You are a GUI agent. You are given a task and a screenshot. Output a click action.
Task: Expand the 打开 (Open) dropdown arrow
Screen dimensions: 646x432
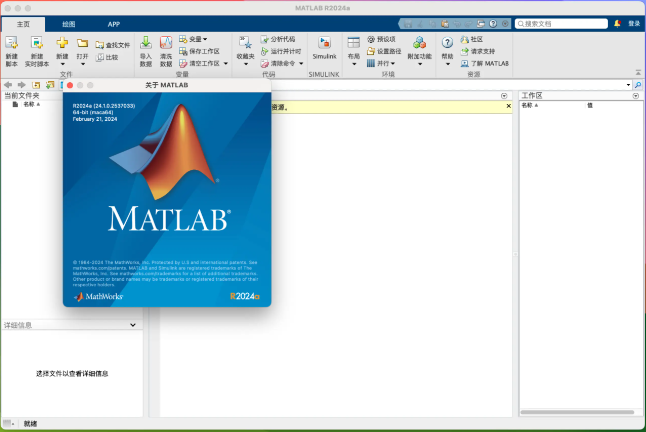coord(83,64)
